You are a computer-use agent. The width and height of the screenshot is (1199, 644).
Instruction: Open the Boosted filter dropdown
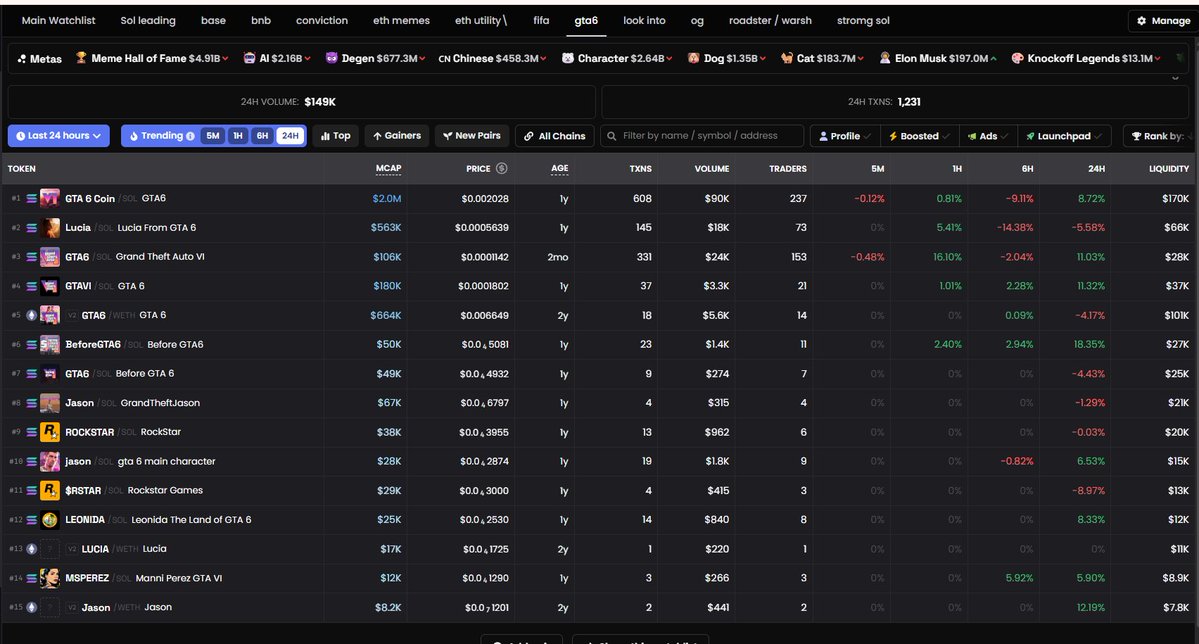[919, 136]
